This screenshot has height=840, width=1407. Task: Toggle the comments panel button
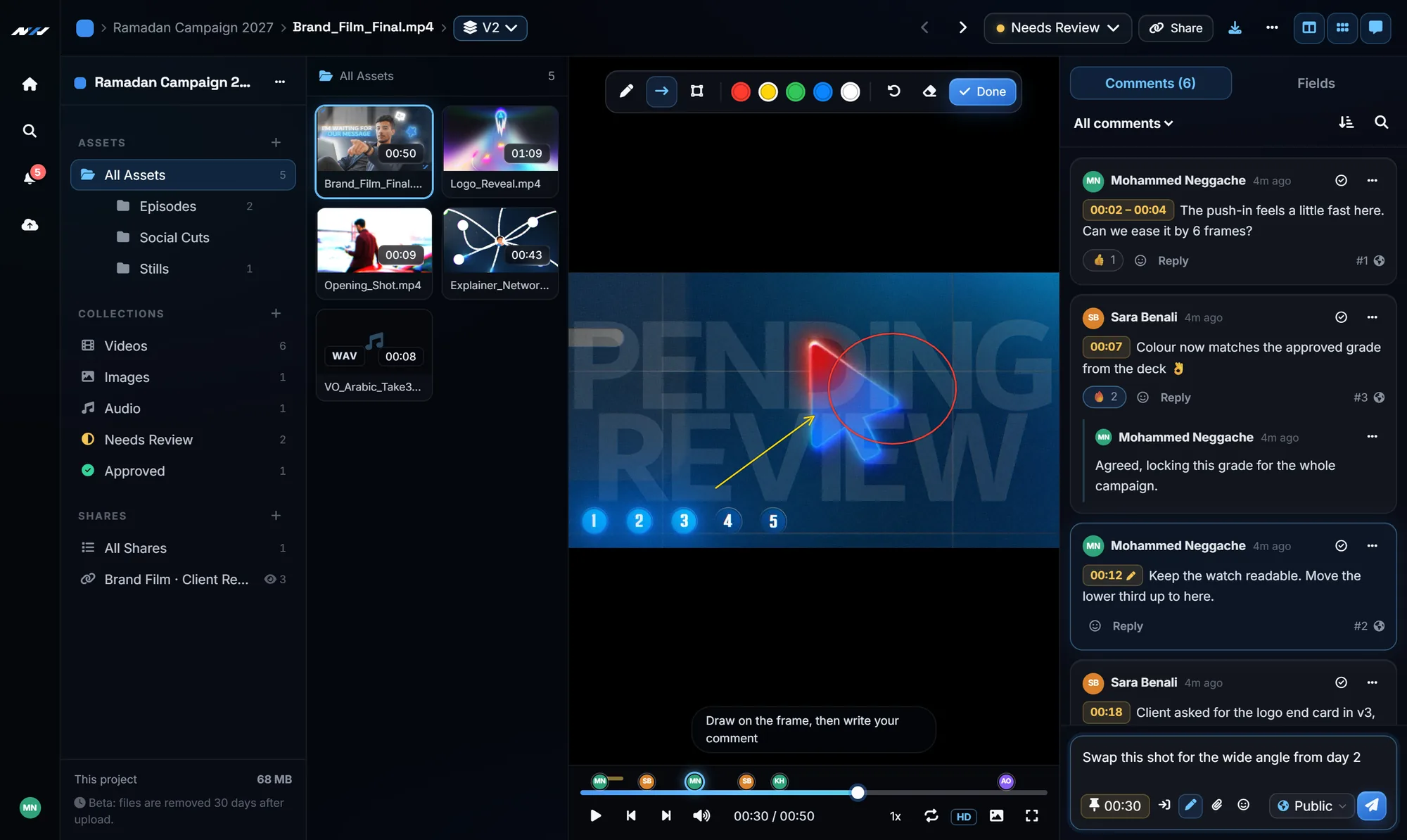click(x=1375, y=28)
